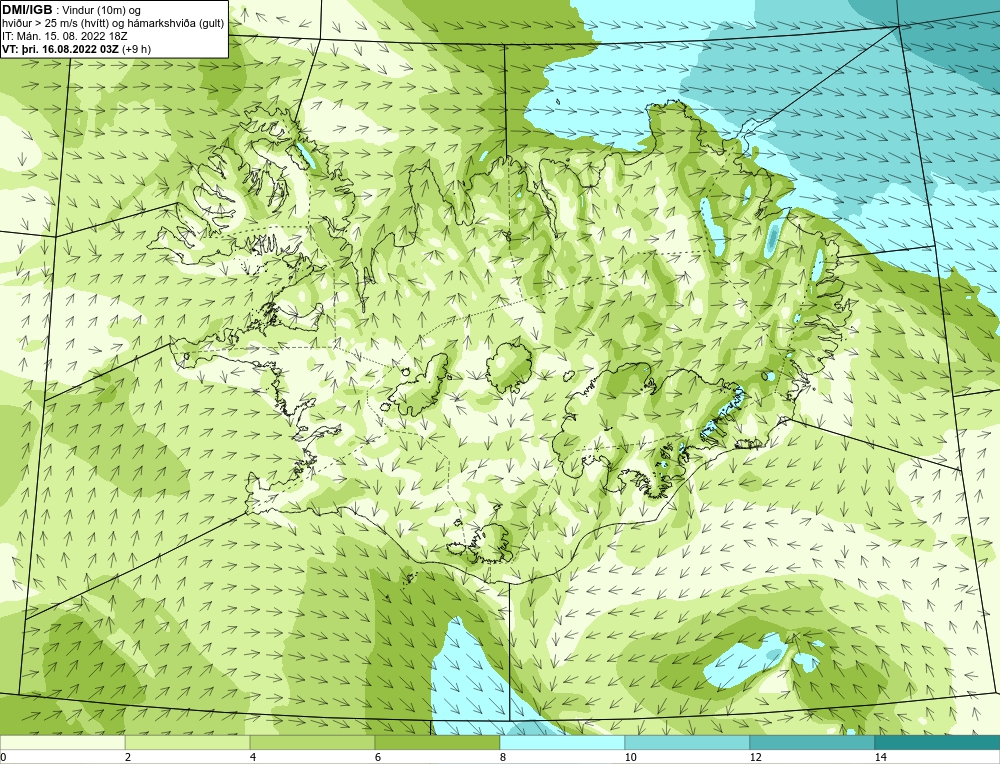Click the legend scale label '0'

[3, 757]
